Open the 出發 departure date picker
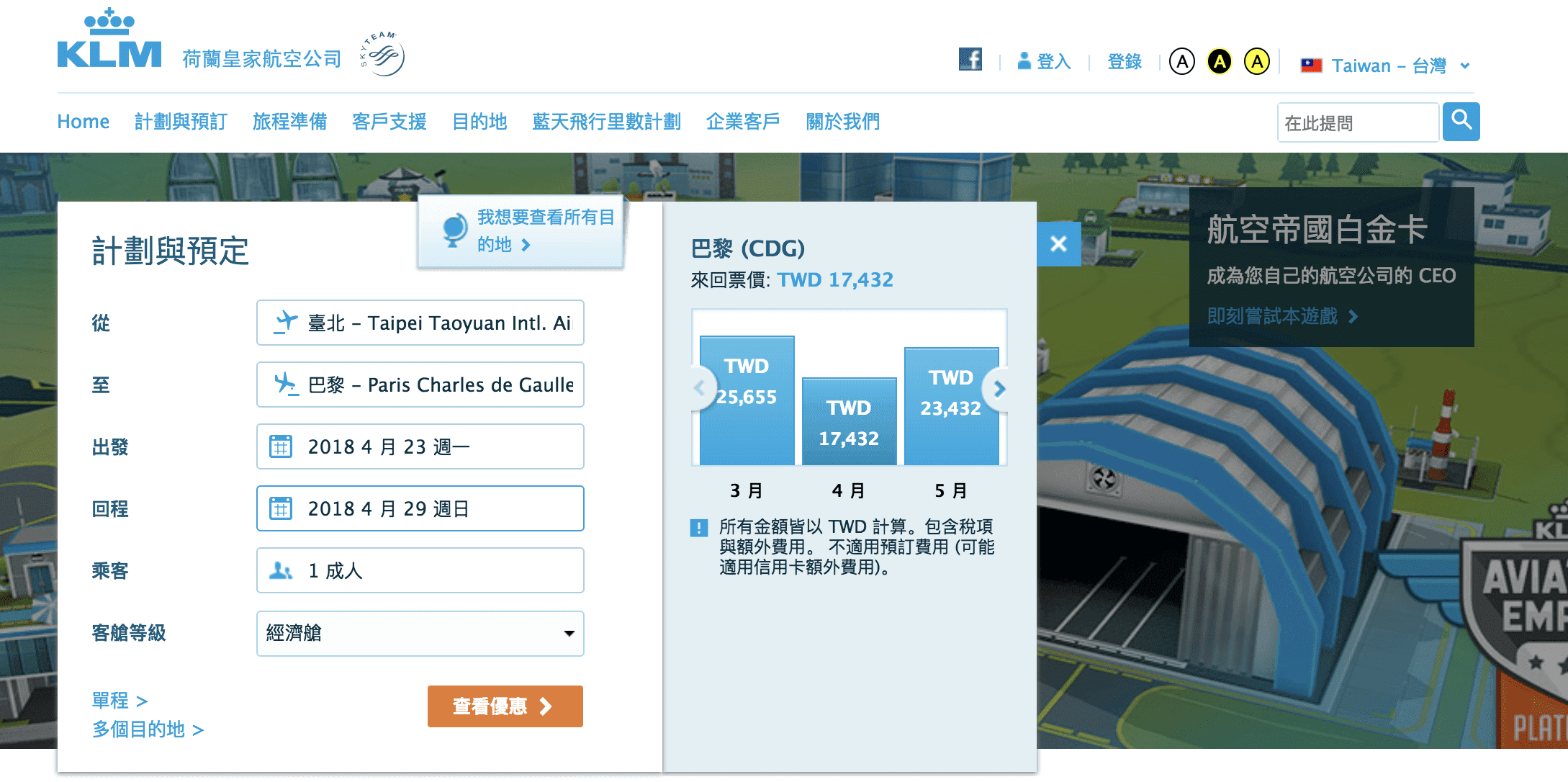This screenshot has width=1568, height=782. pyautogui.click(x=420, y=446)
